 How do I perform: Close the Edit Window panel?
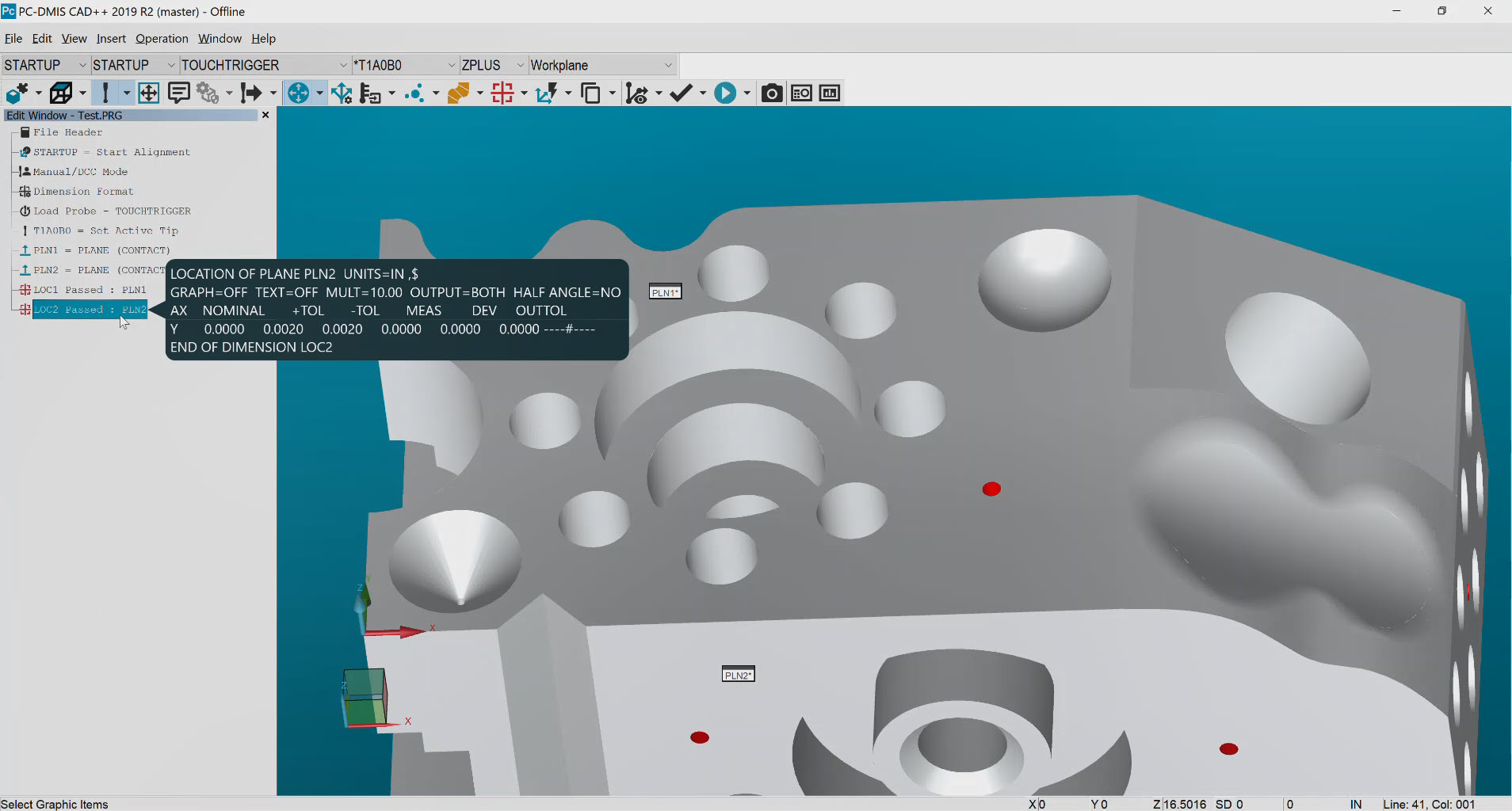265,115
